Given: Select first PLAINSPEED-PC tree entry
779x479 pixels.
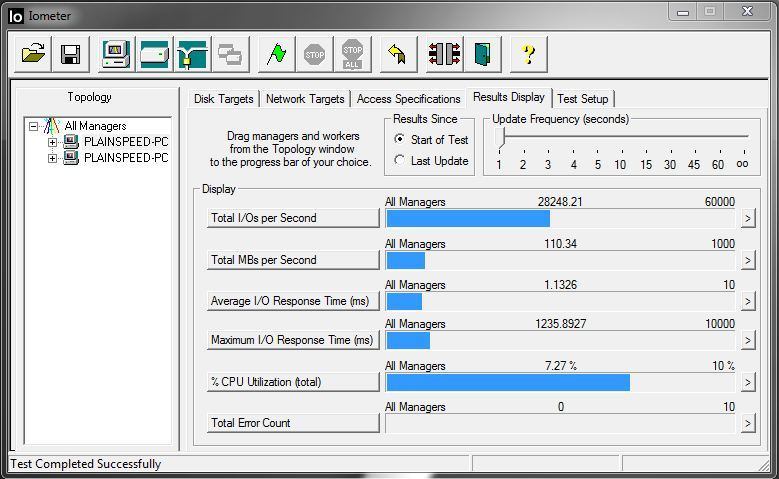Looking at the screenshot, I should coord(126,142).
